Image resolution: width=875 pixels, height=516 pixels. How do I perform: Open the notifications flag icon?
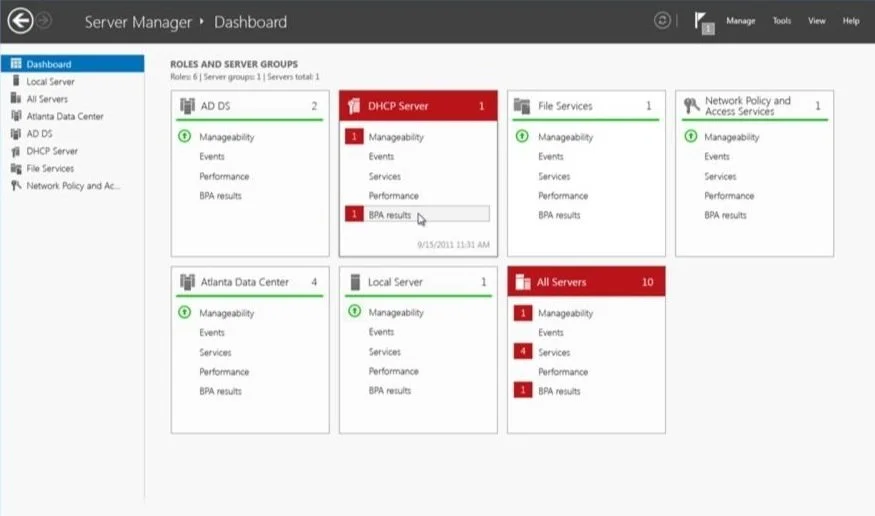pos(704,23)
